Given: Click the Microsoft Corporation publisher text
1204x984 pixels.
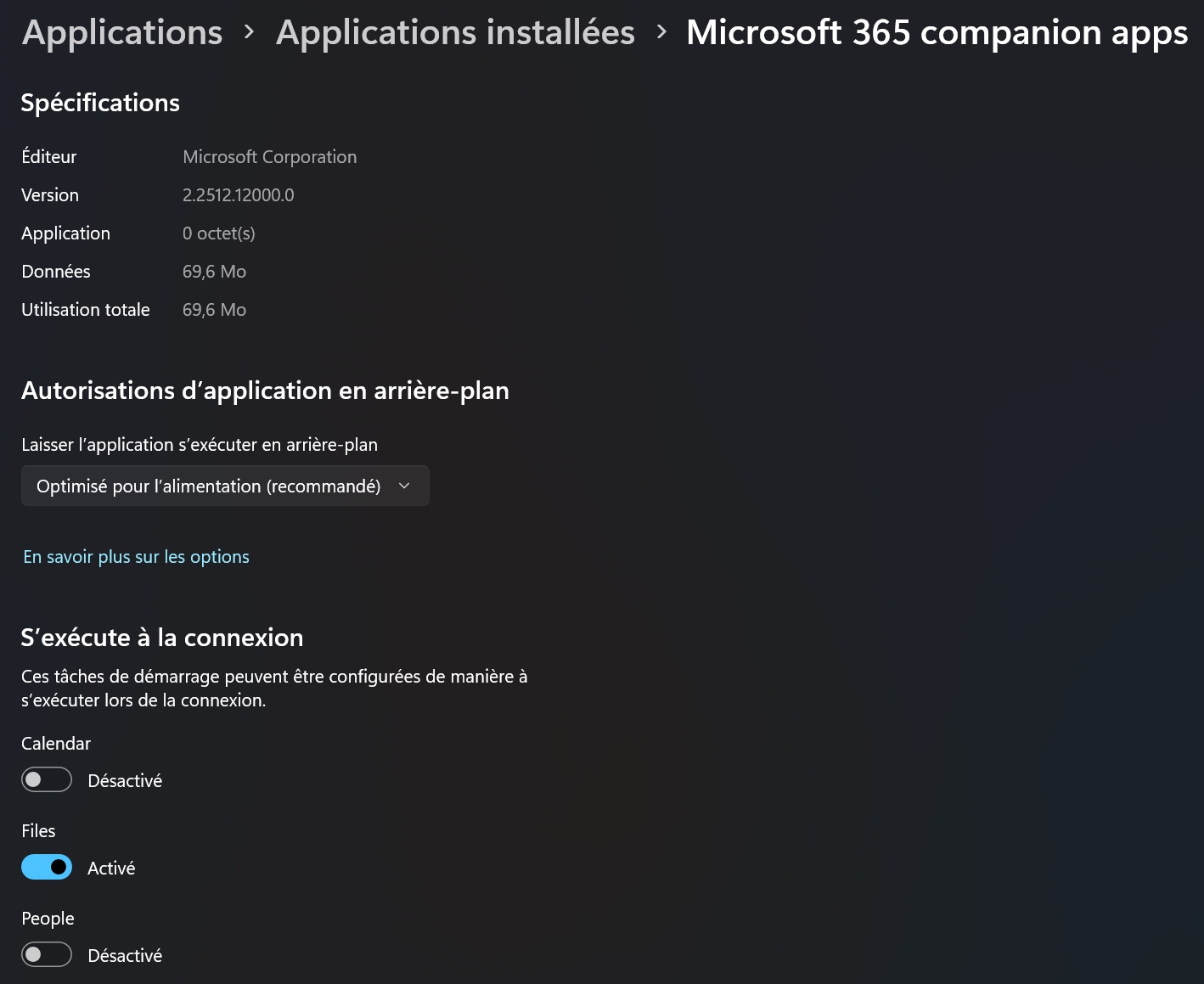Looking at the screenshot, I should point(269,157).
